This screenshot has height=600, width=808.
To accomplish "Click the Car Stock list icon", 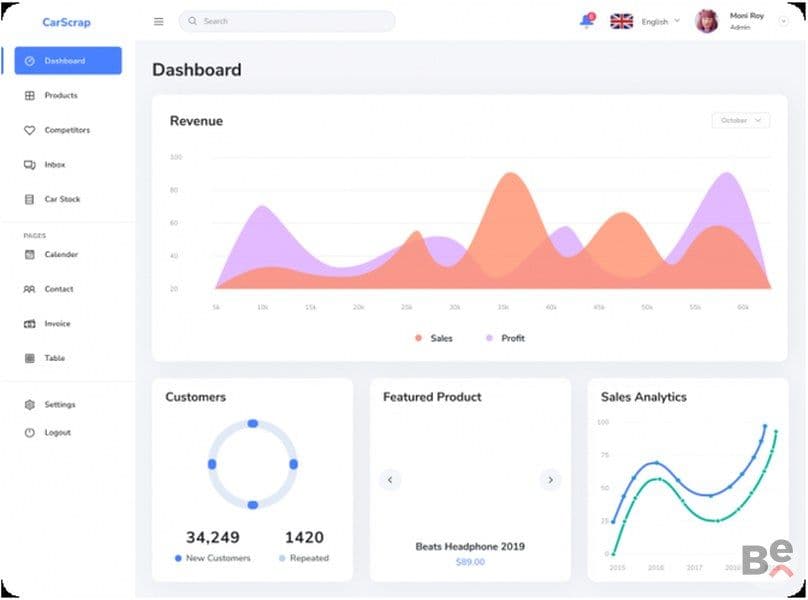I will click(30, 199).
